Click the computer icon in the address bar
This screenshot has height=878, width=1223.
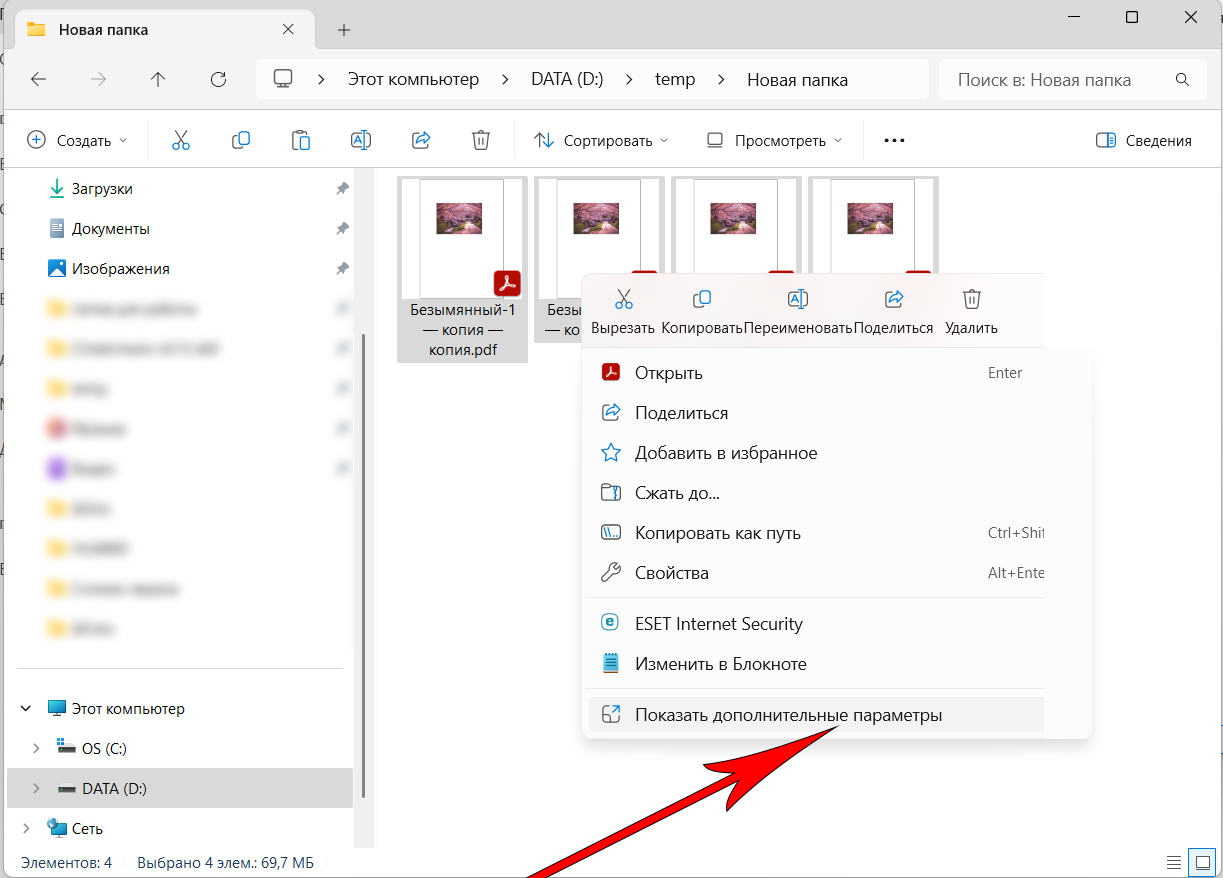(x=284, y=79)
